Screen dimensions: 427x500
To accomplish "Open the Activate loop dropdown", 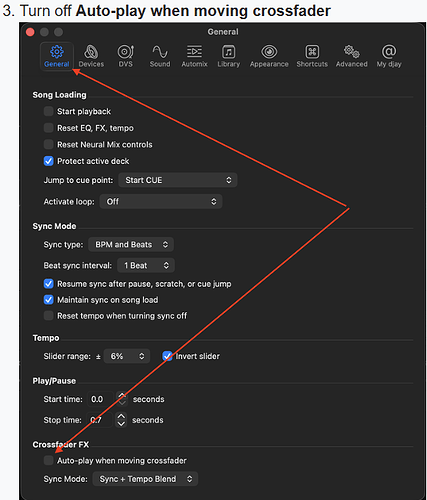I will (161, 201).
